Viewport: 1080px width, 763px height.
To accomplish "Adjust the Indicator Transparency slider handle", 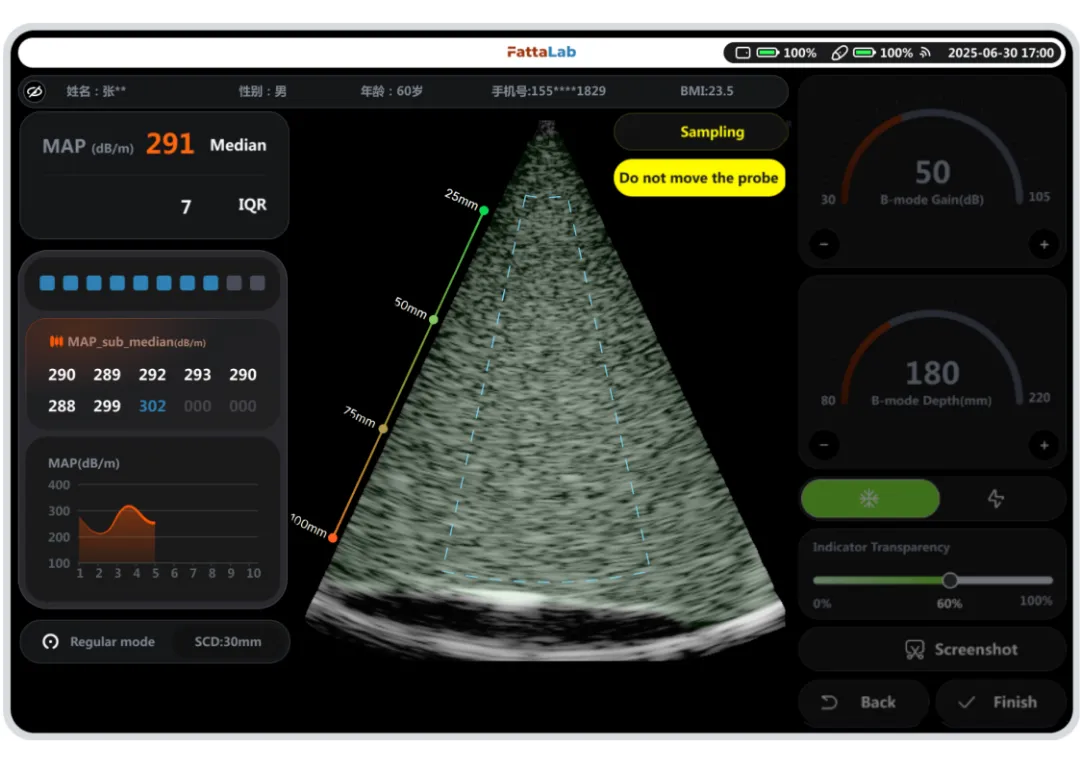I will pyautogui.click(x=950, y=581).
